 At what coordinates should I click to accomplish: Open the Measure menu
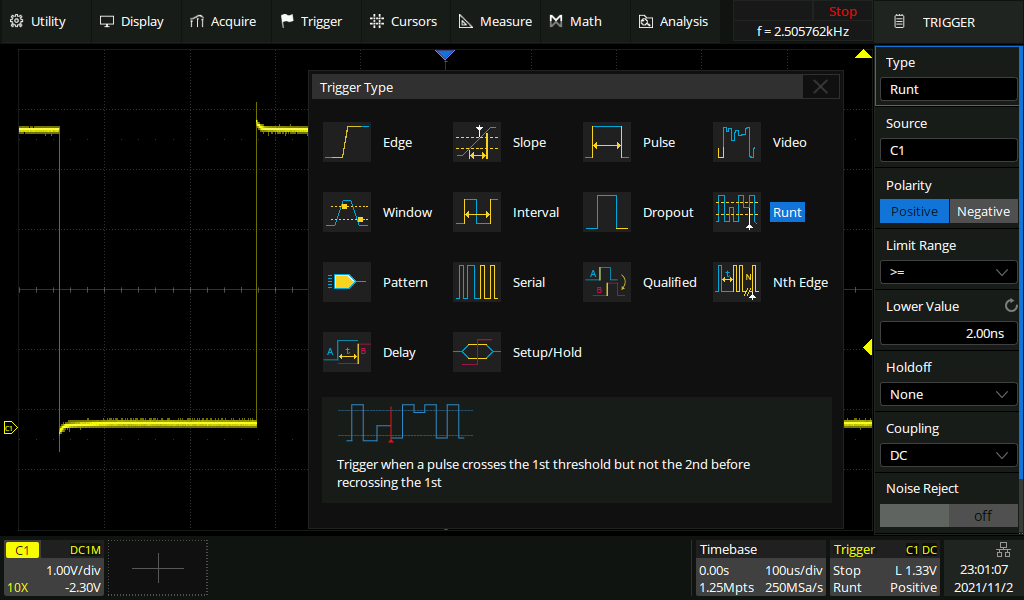click(x=495, y=21)
